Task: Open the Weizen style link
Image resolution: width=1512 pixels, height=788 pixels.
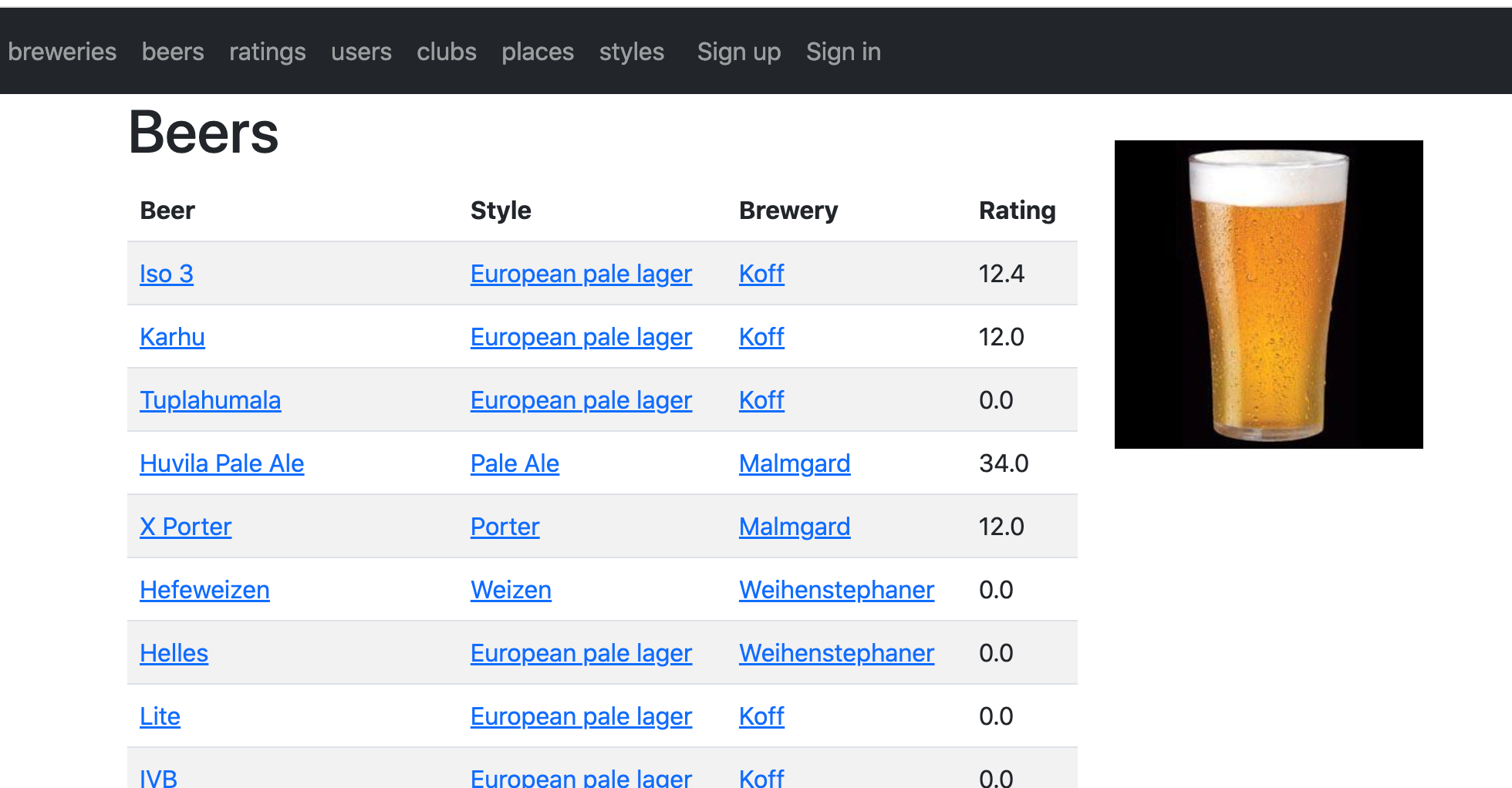Action: (x=511, y=590)
